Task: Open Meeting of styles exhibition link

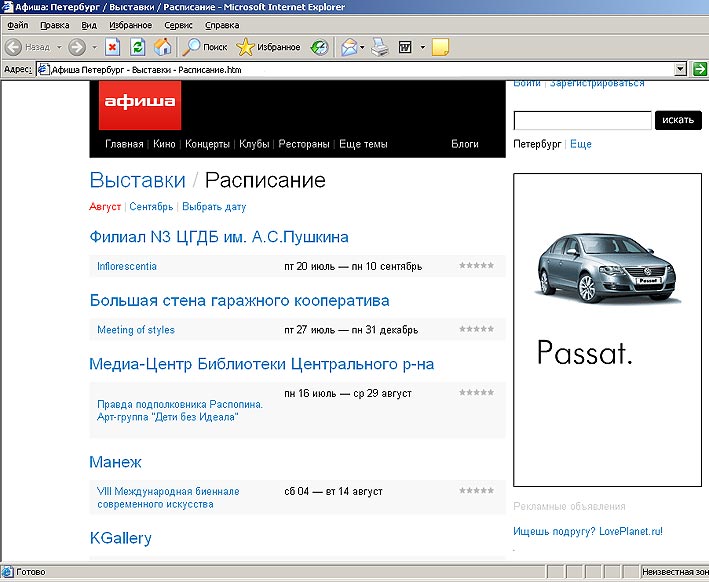Action: (136, 330)
